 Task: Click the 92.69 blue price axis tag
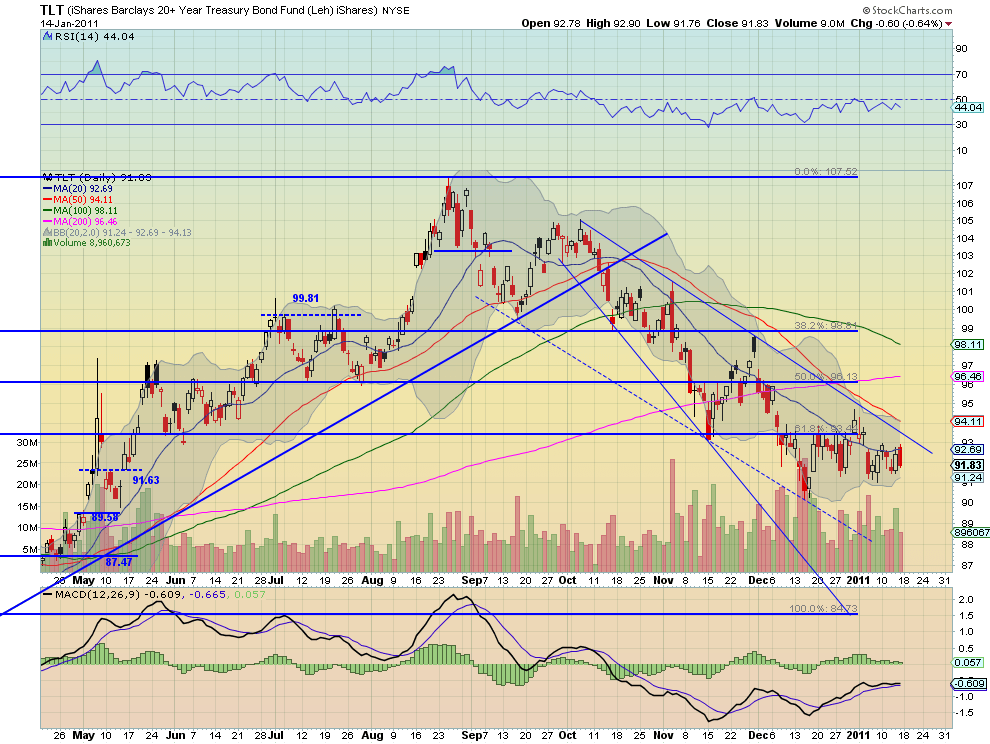[x=968, y=450]
